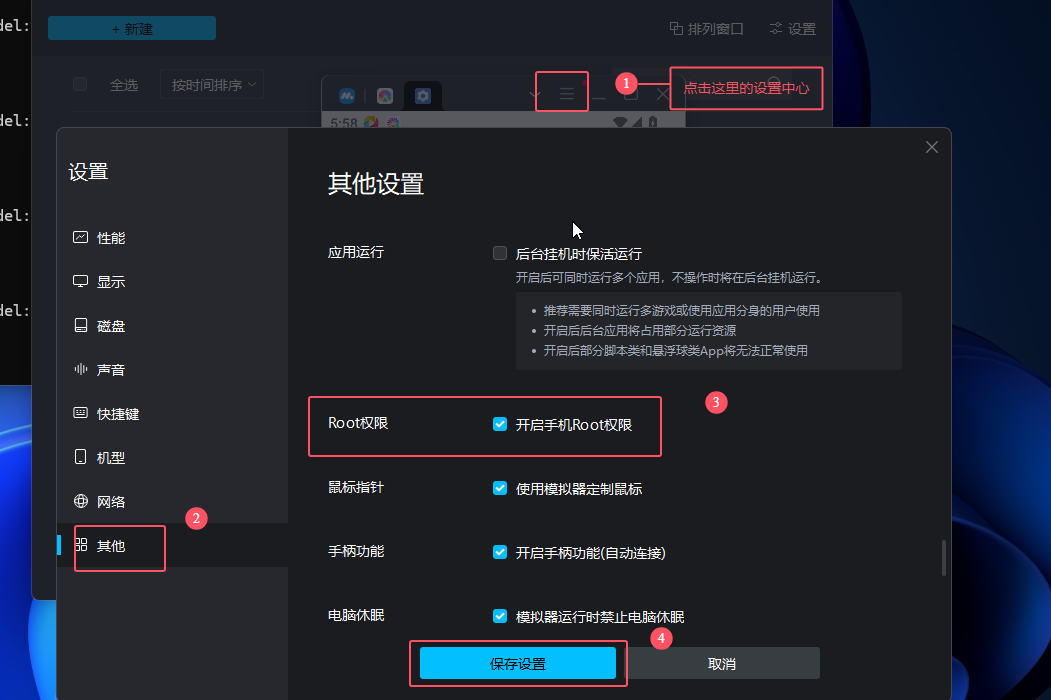Toggle the 全选 checkbox in the background window
This screenshot has width=1051, height=700.
[x=80, y=84]
